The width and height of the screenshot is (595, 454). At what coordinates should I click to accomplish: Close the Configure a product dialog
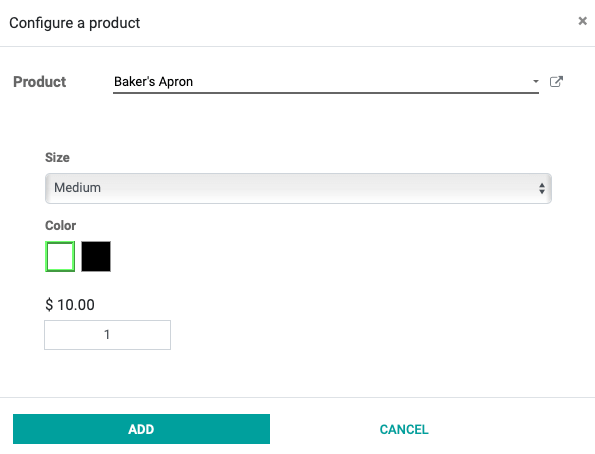click(x=582, y=21)
